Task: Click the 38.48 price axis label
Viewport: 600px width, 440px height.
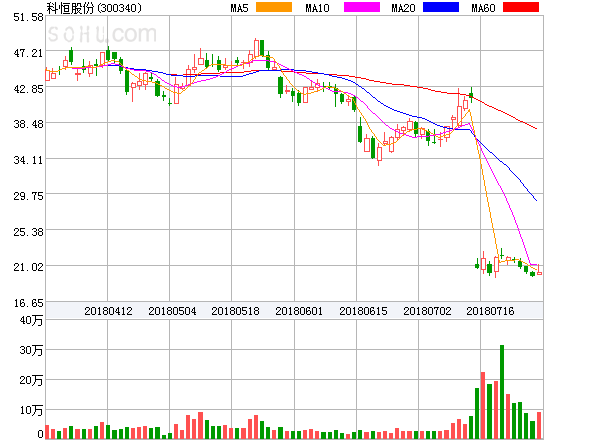Action: click(28, 124)
